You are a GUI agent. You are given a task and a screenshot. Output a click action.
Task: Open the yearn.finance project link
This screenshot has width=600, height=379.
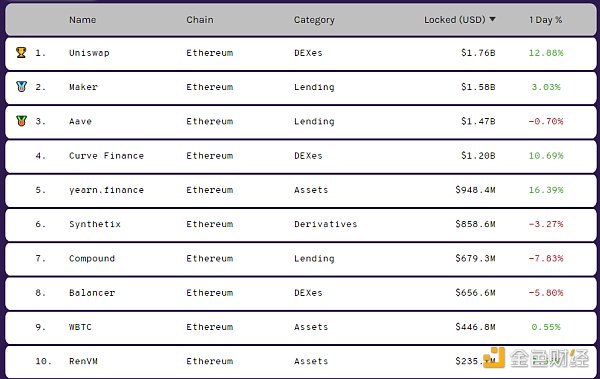(x=106, y=190)
